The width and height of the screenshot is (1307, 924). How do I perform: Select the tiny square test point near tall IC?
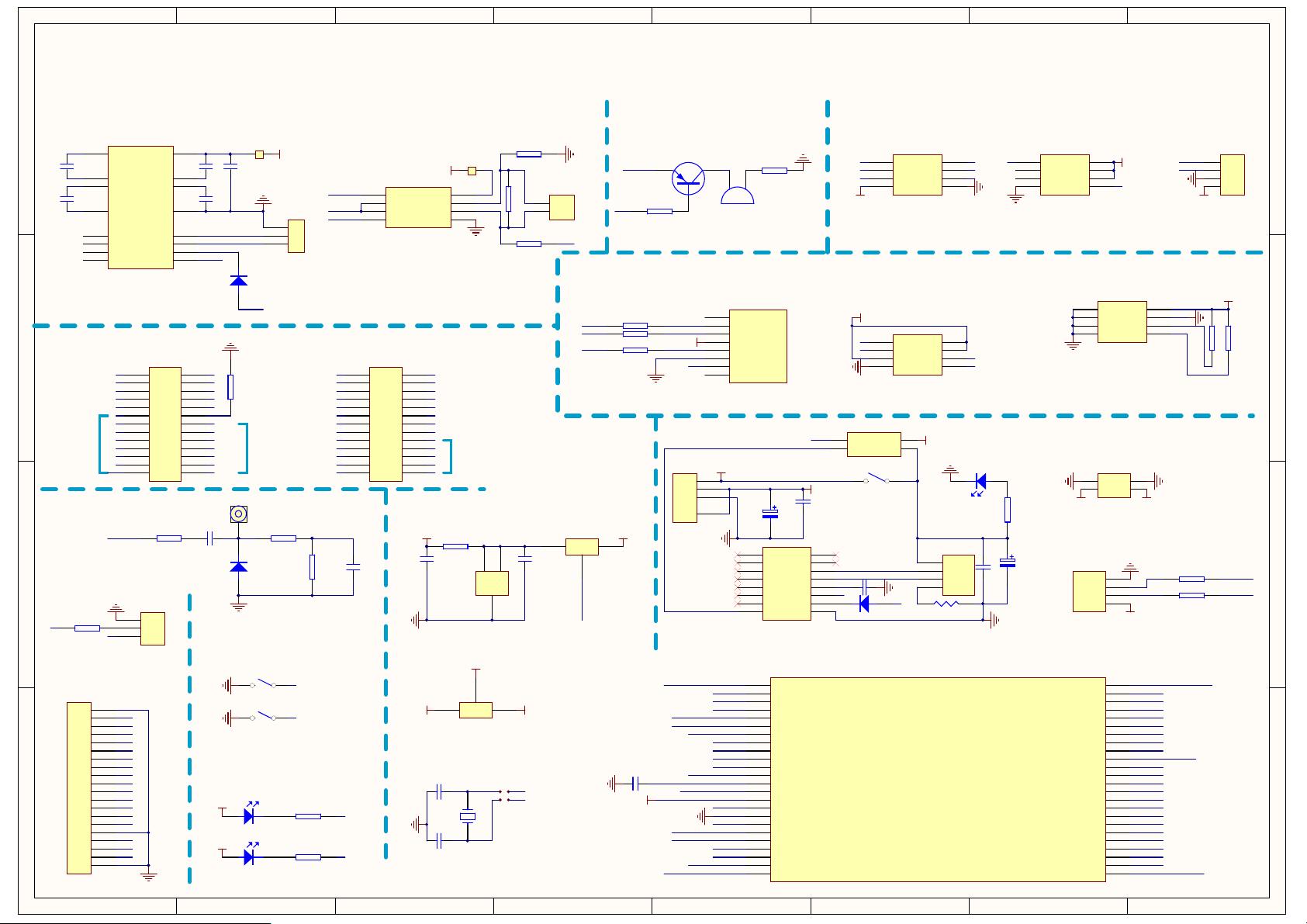259,154
